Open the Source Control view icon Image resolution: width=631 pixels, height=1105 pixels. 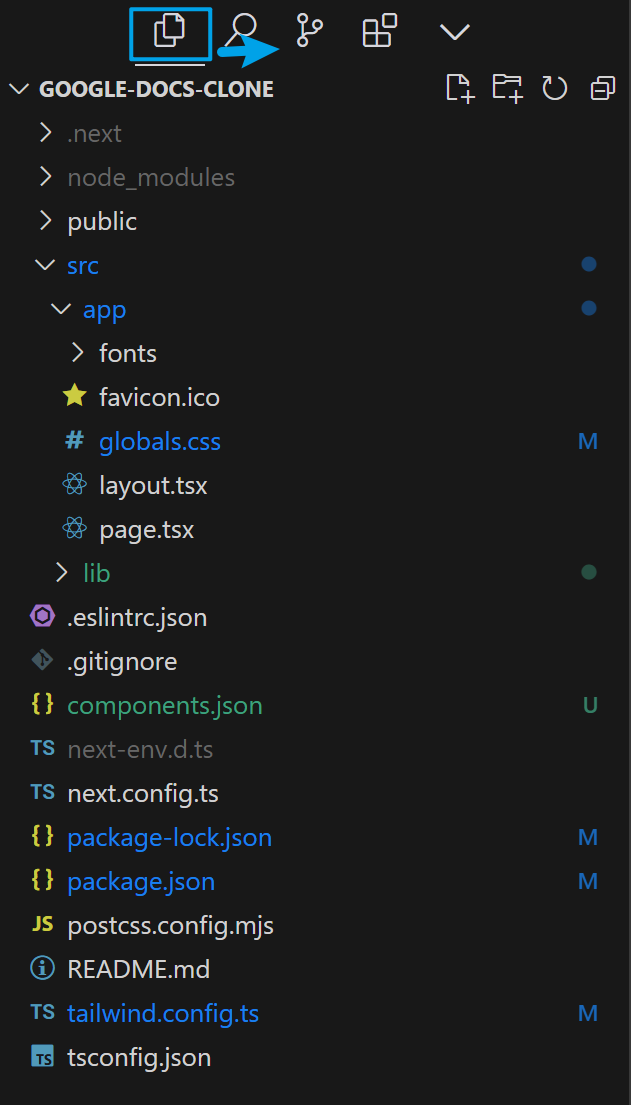[x=310, y=32]
